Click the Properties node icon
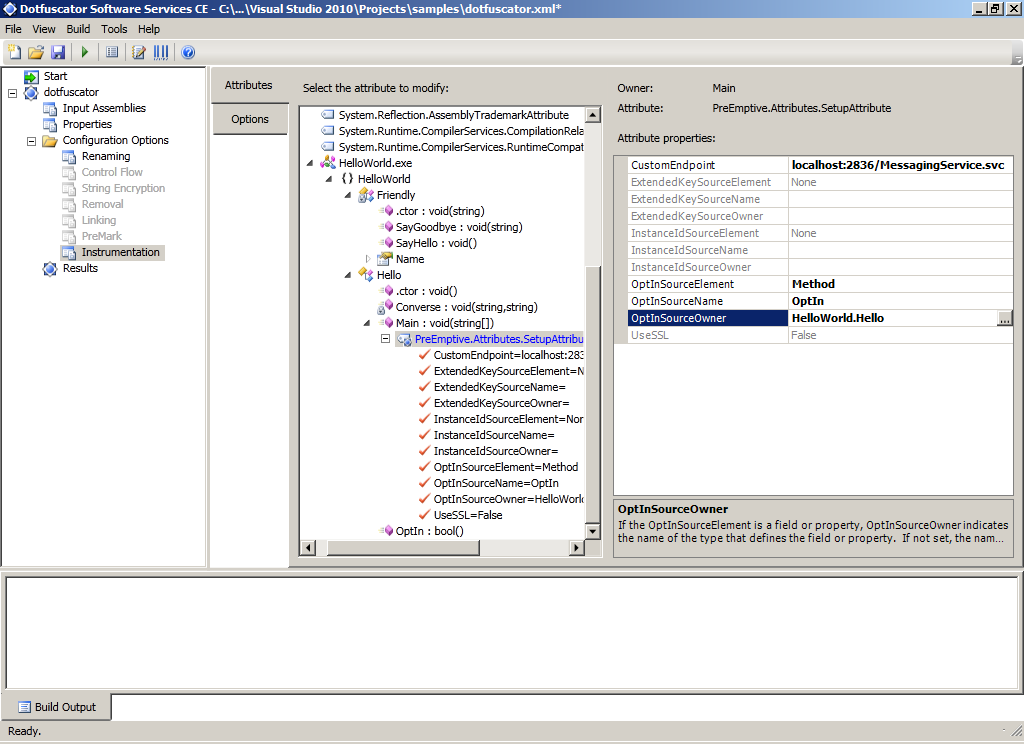 [x=50, y=125]
